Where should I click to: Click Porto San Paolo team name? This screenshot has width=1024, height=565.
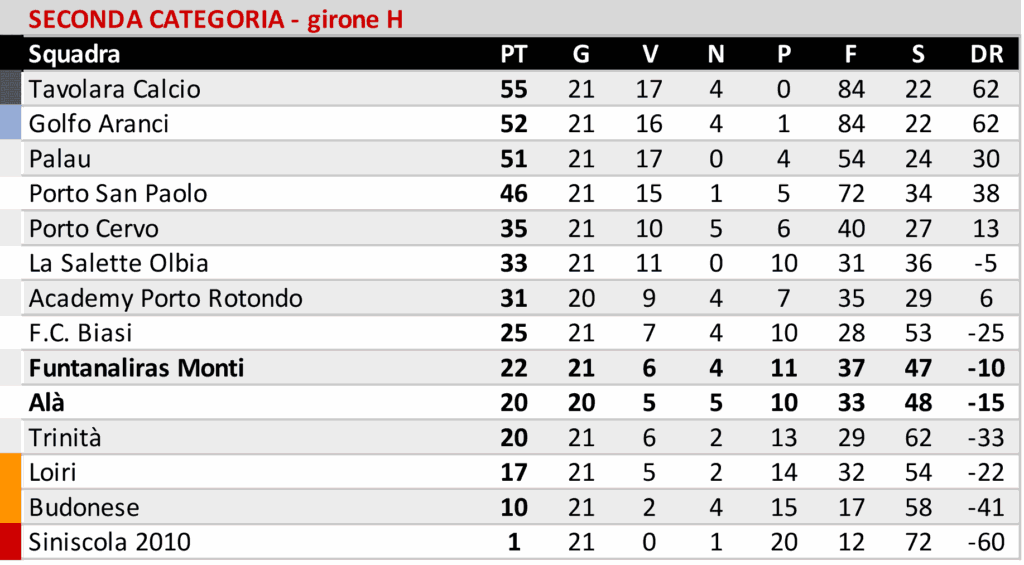pyautogui.click(x=118, y=194)
